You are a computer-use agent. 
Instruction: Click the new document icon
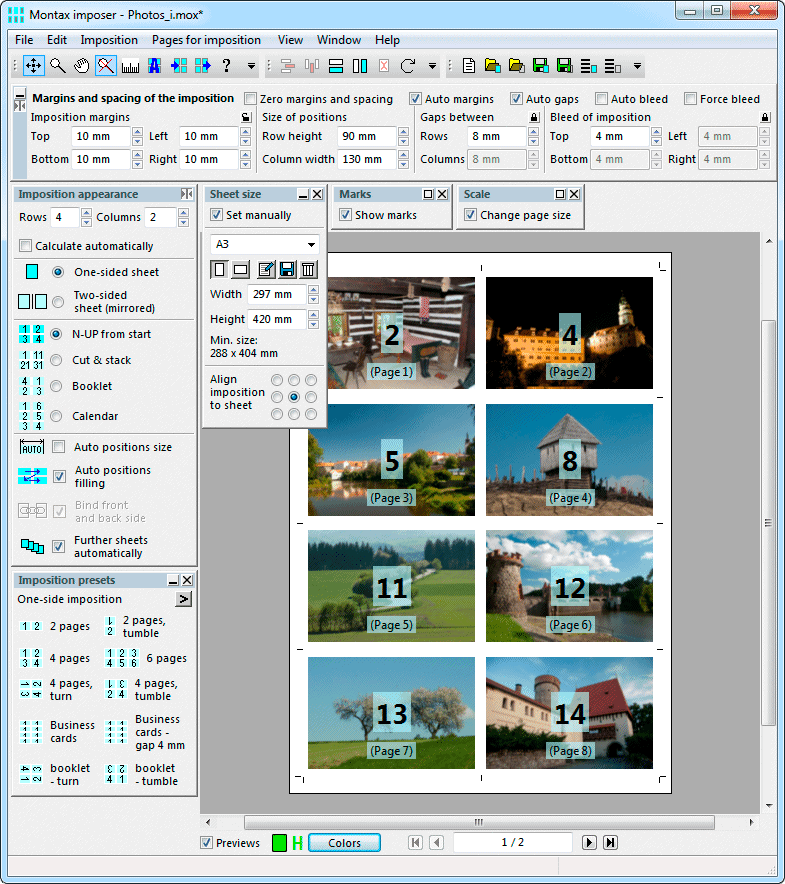[x=468, y=66]
